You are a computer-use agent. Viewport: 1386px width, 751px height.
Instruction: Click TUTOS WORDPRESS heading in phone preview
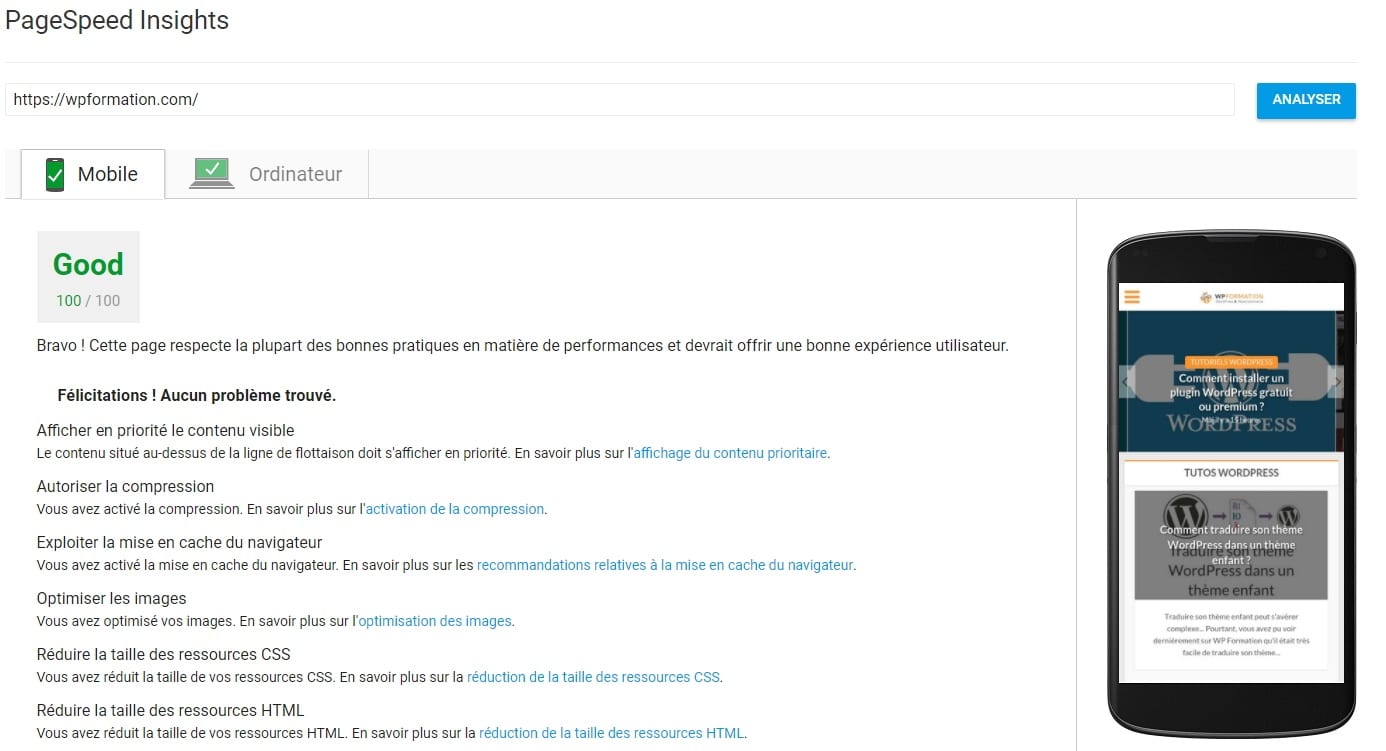tap(1231, 472)
